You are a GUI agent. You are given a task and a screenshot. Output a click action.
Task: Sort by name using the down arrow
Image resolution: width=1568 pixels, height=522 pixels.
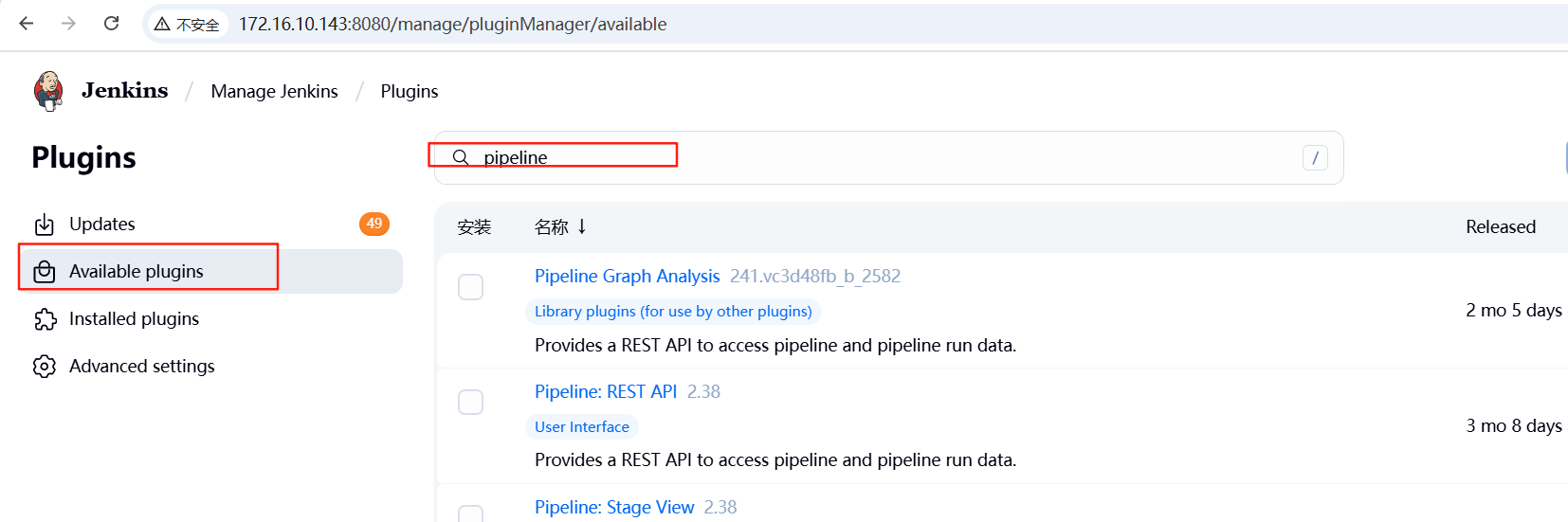coord(582,226)
